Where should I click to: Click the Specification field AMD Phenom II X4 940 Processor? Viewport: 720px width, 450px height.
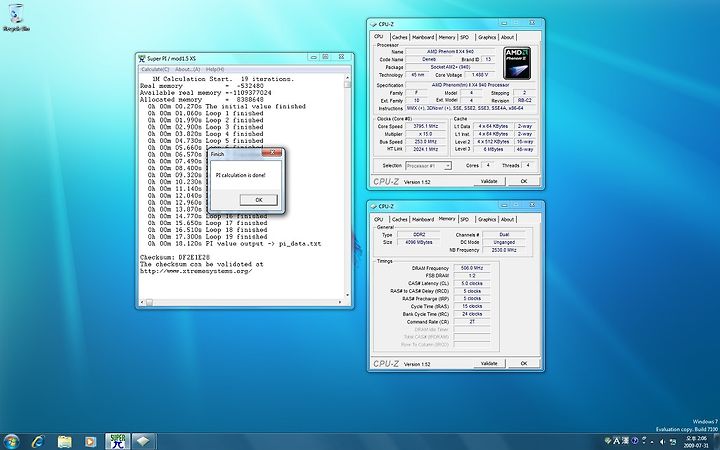(471, 85)
